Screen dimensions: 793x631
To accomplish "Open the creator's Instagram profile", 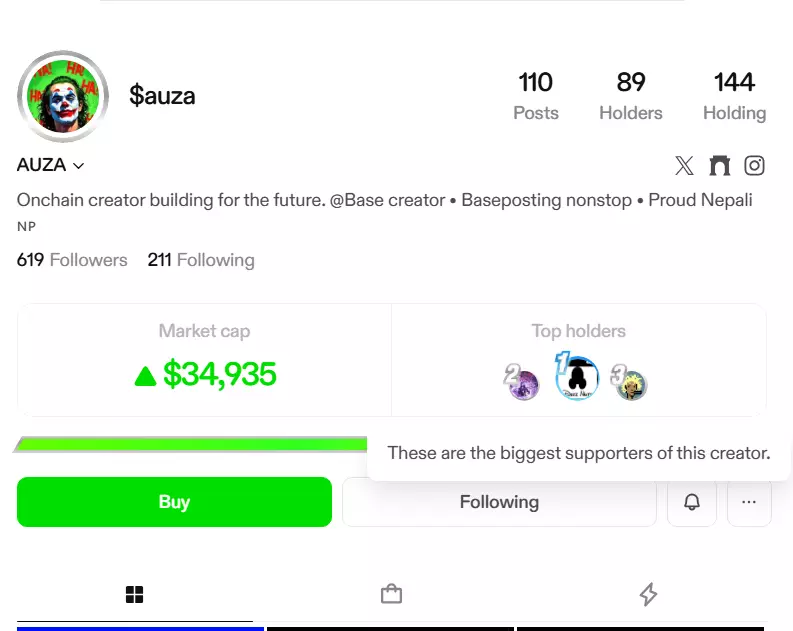I will [x=755, y=166].
